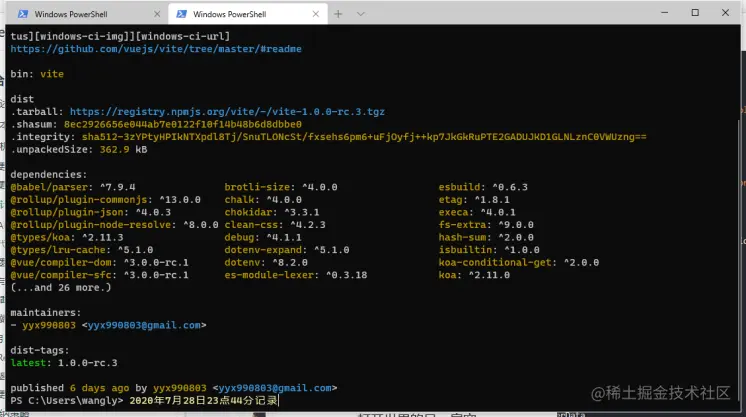Click the @types/koa dependency entry

[x=67, y=238]
